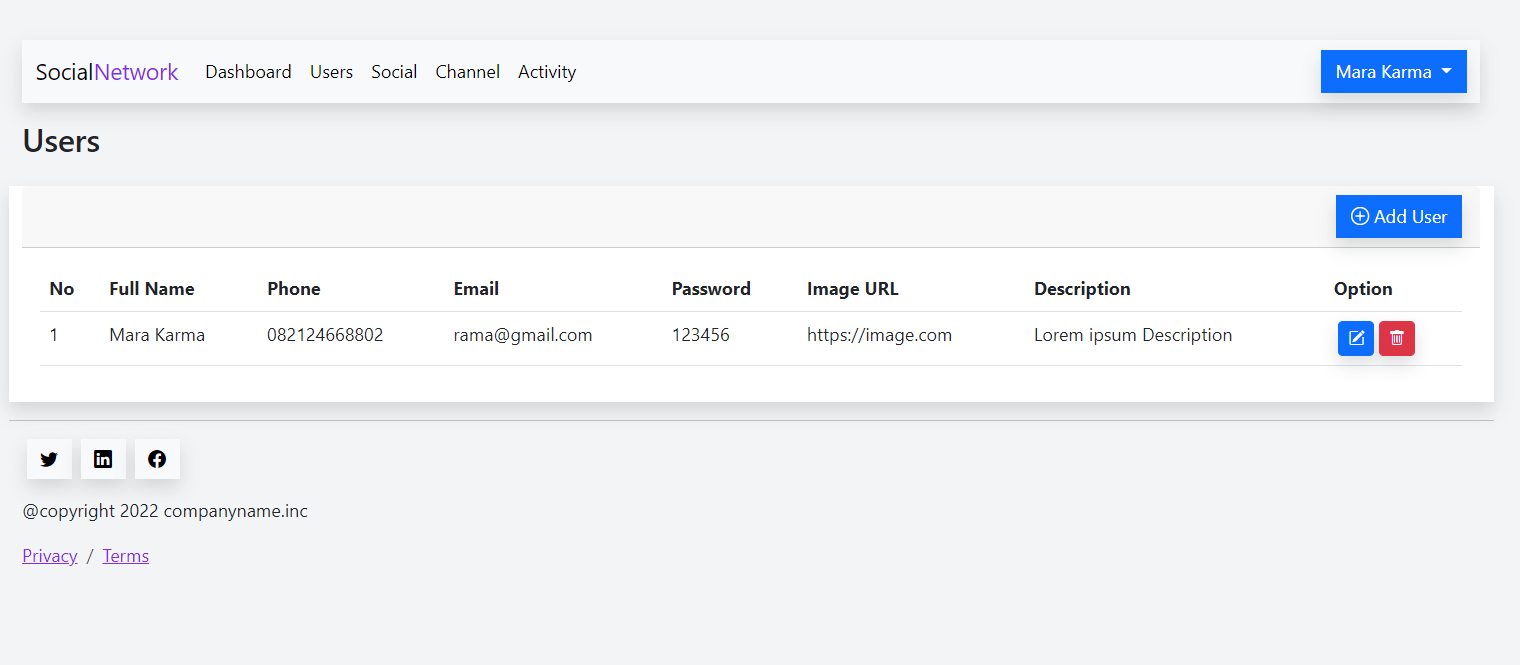Viewport: 1520px width, 665px height.
Task: Click the Add User button
Action: pyautogui.click(x=1399, y=216)
